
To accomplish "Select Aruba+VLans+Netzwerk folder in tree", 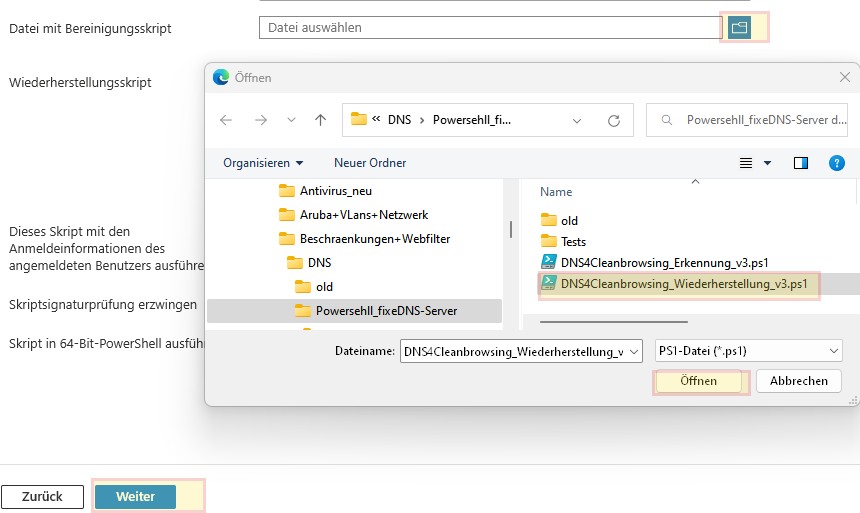I will pos(363,215).
